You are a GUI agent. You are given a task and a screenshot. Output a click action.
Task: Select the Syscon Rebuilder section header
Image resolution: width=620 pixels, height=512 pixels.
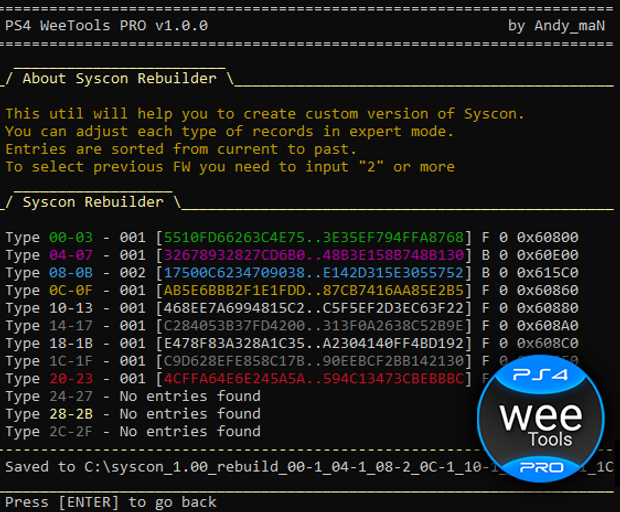93,202
